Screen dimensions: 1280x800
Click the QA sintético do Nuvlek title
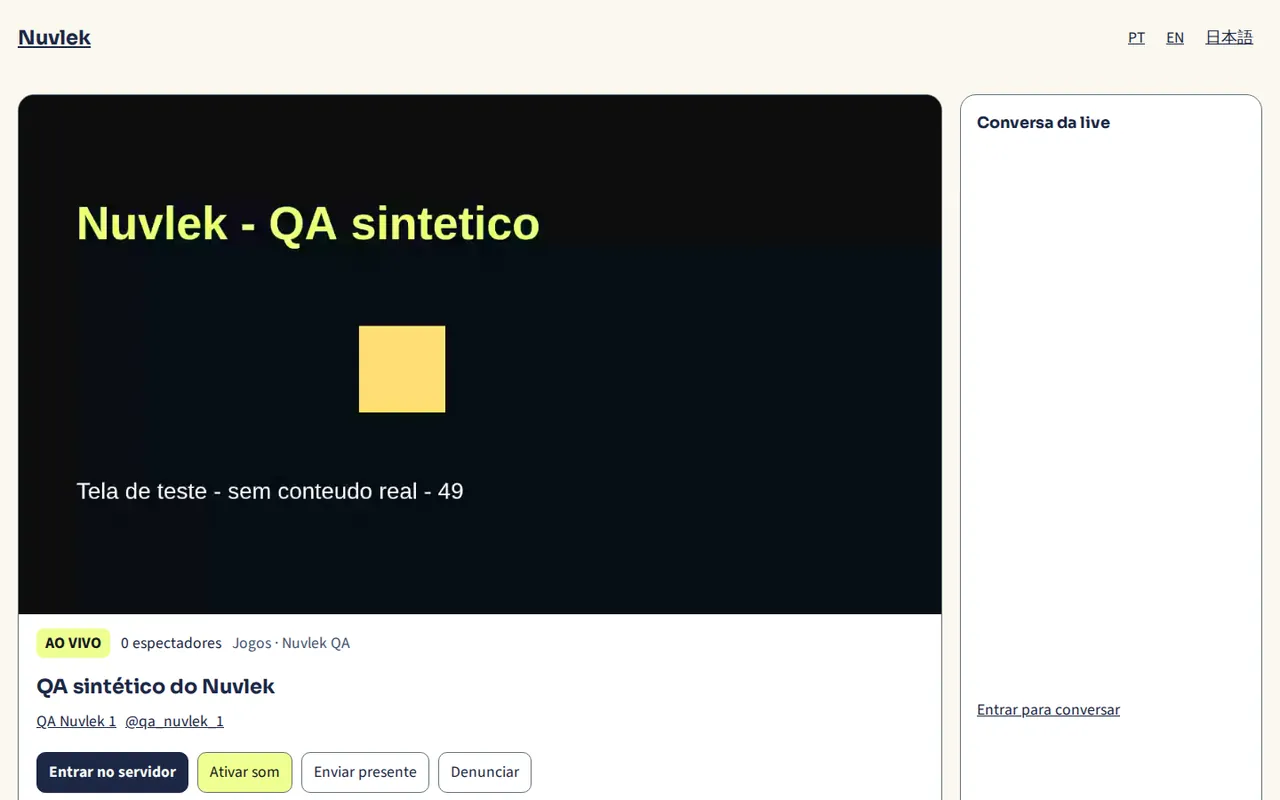[x=155, y=686]
